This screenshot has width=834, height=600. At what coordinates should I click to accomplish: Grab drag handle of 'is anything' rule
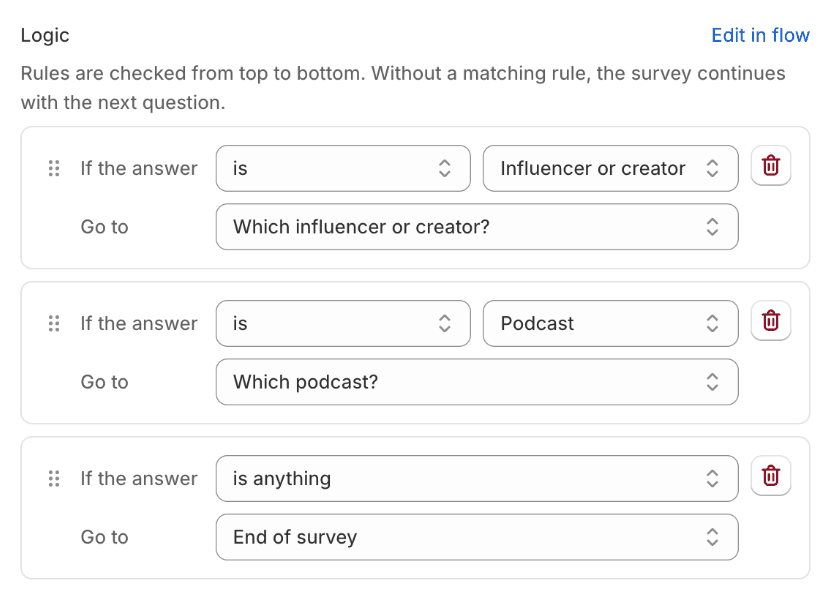(x=54, y=478)
